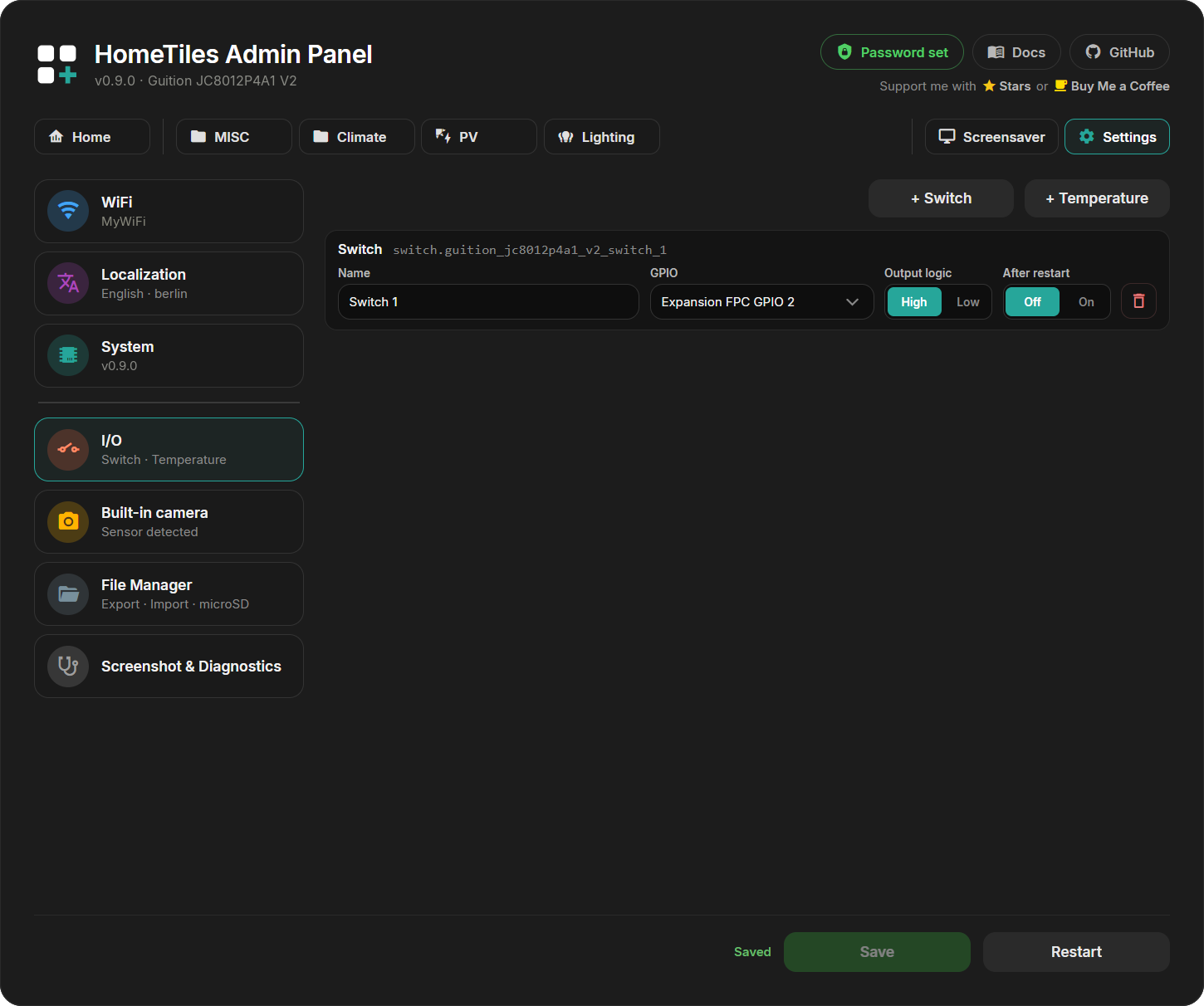Click the GitHub octocat icon
This screenshot has height=1006, width=1204.
click(x=1094, y=52)
